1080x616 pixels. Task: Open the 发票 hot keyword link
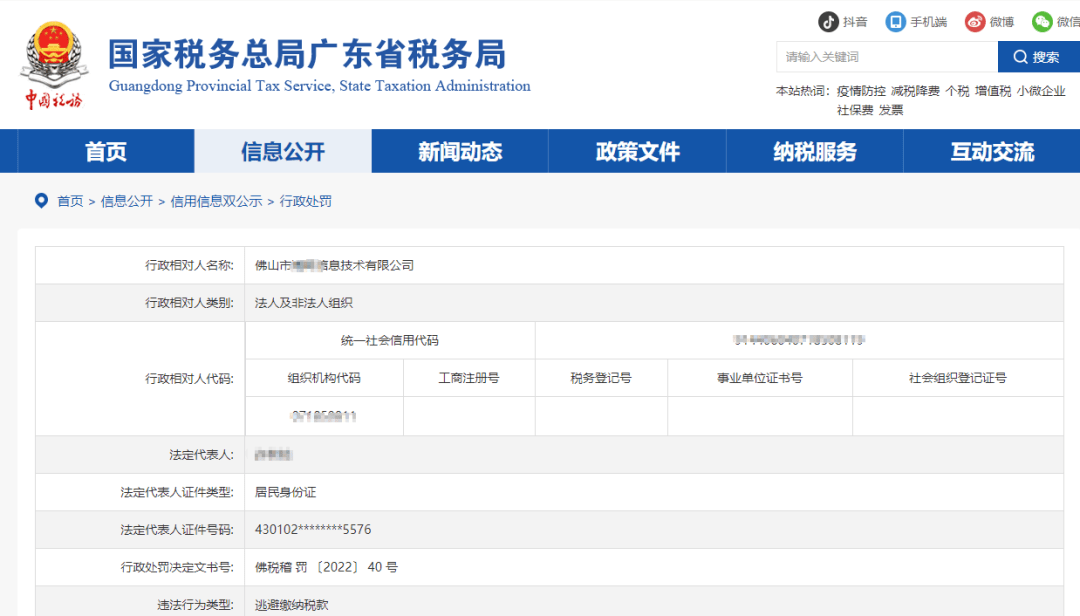pos(890,108)
